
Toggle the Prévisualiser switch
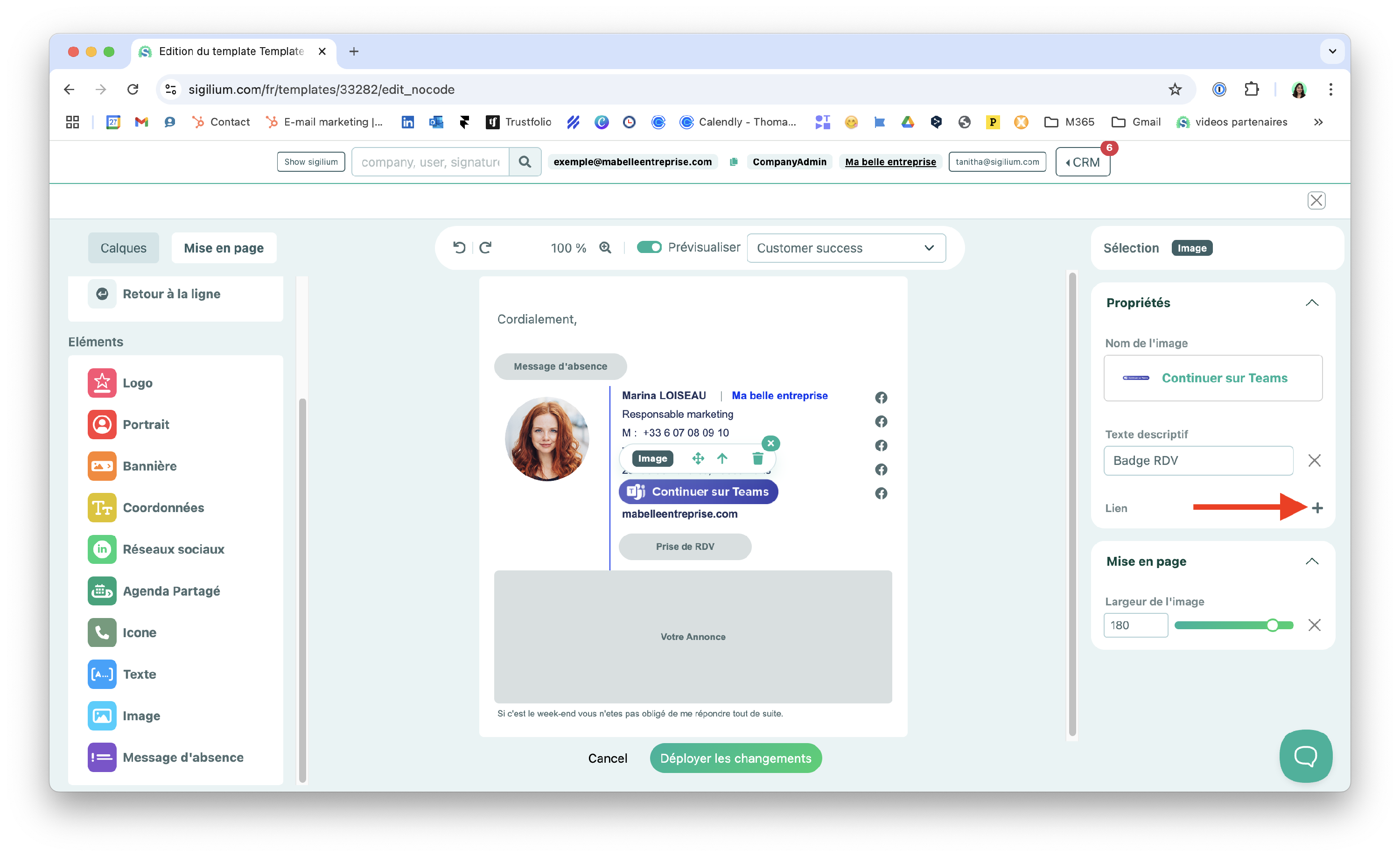coord(649,247)
